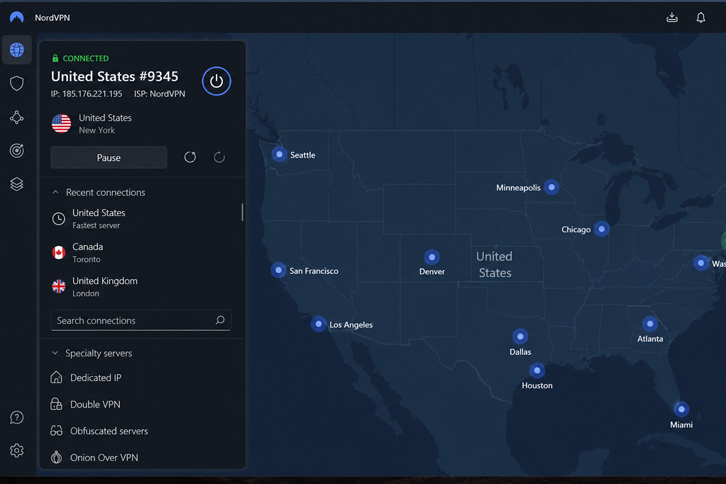Click the Denver server pin

pos(432,257)
